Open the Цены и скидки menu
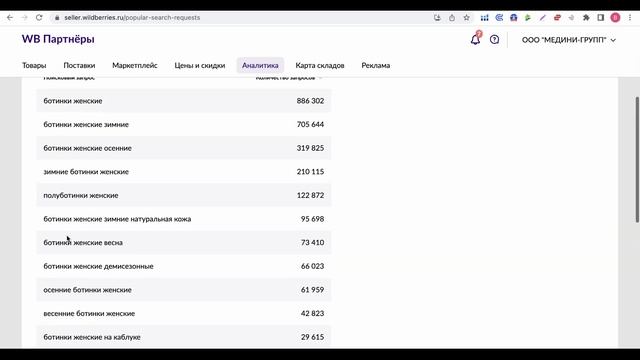This screenshot has height=360, width=640. 200,65
